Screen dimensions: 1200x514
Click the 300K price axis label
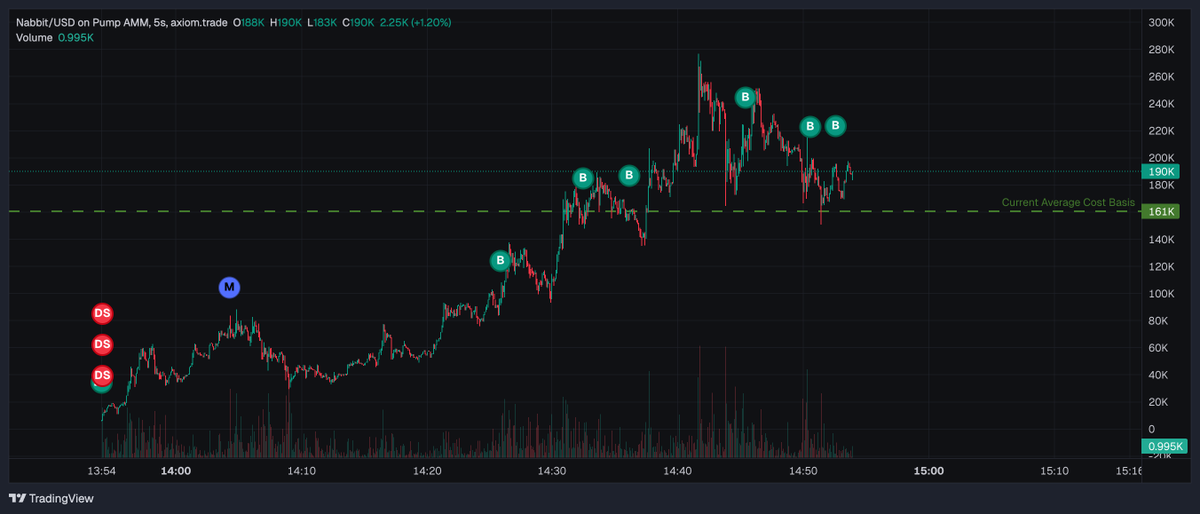[1163, 22]
